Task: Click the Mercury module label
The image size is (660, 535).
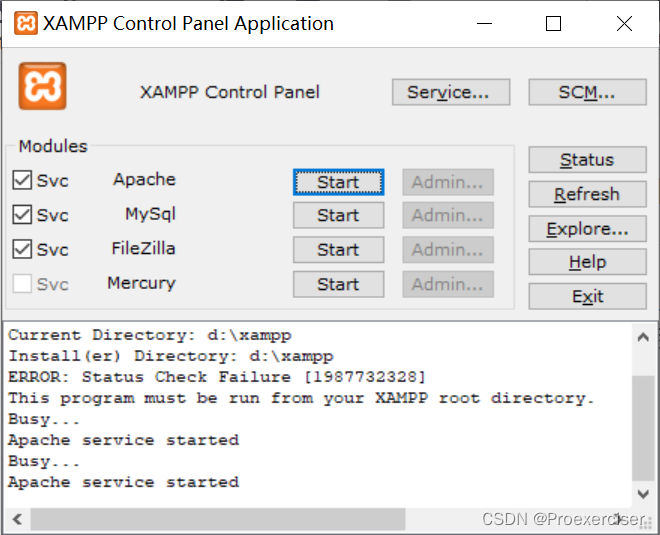Action: point(141,283)
